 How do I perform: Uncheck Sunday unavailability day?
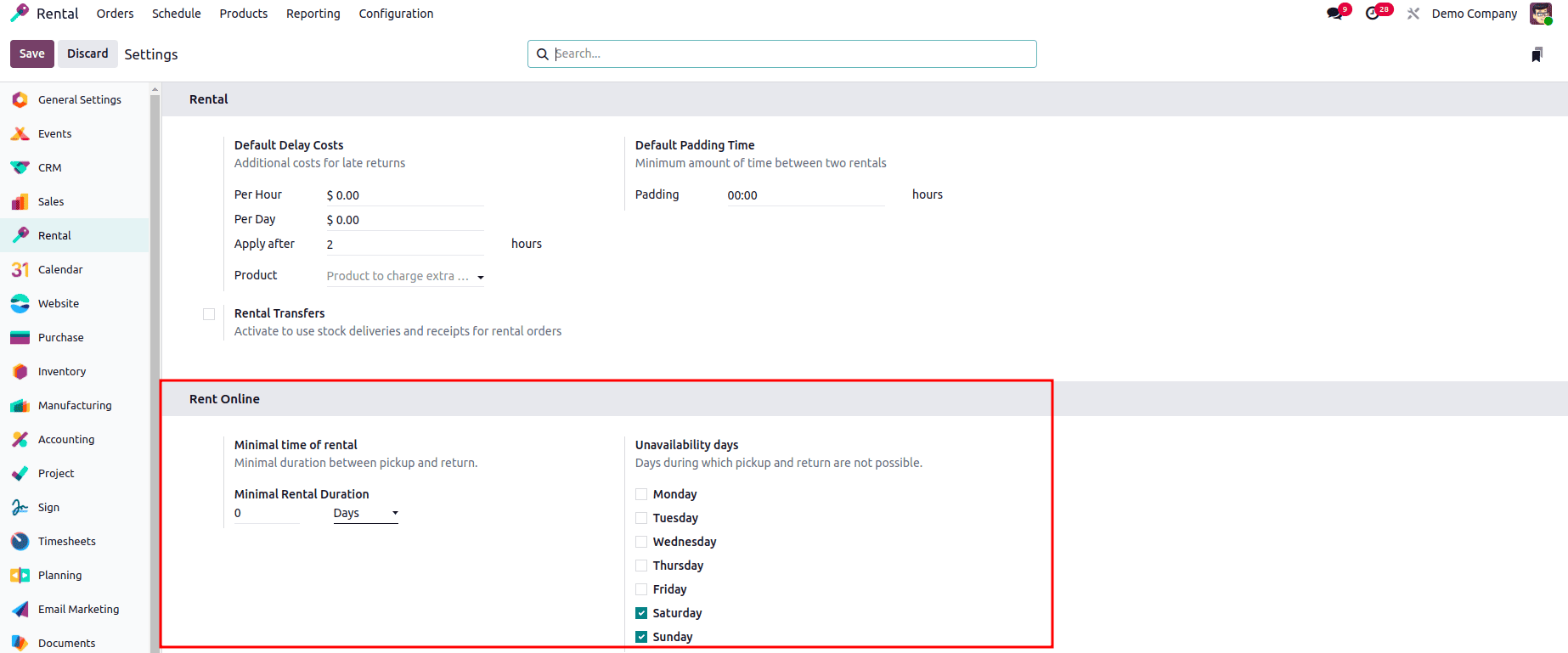pos(641,637)
